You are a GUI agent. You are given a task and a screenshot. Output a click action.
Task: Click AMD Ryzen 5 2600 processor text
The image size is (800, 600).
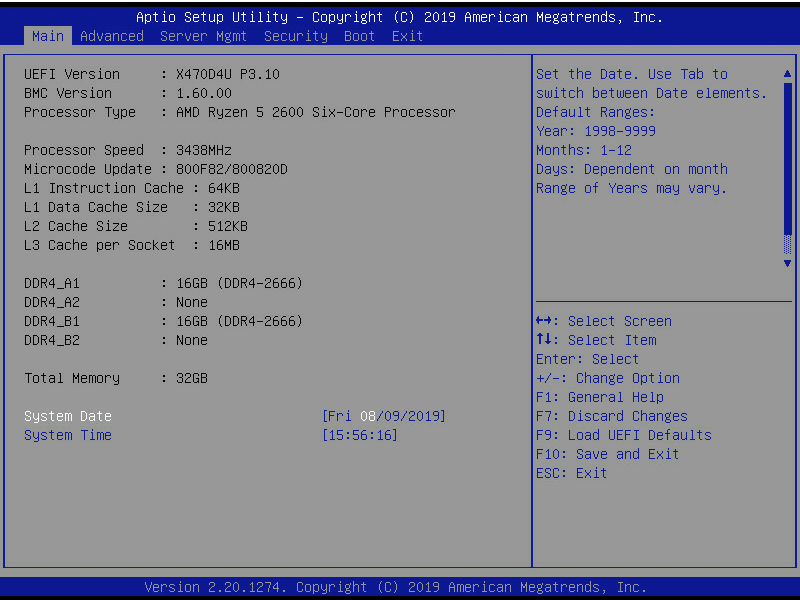316,112
